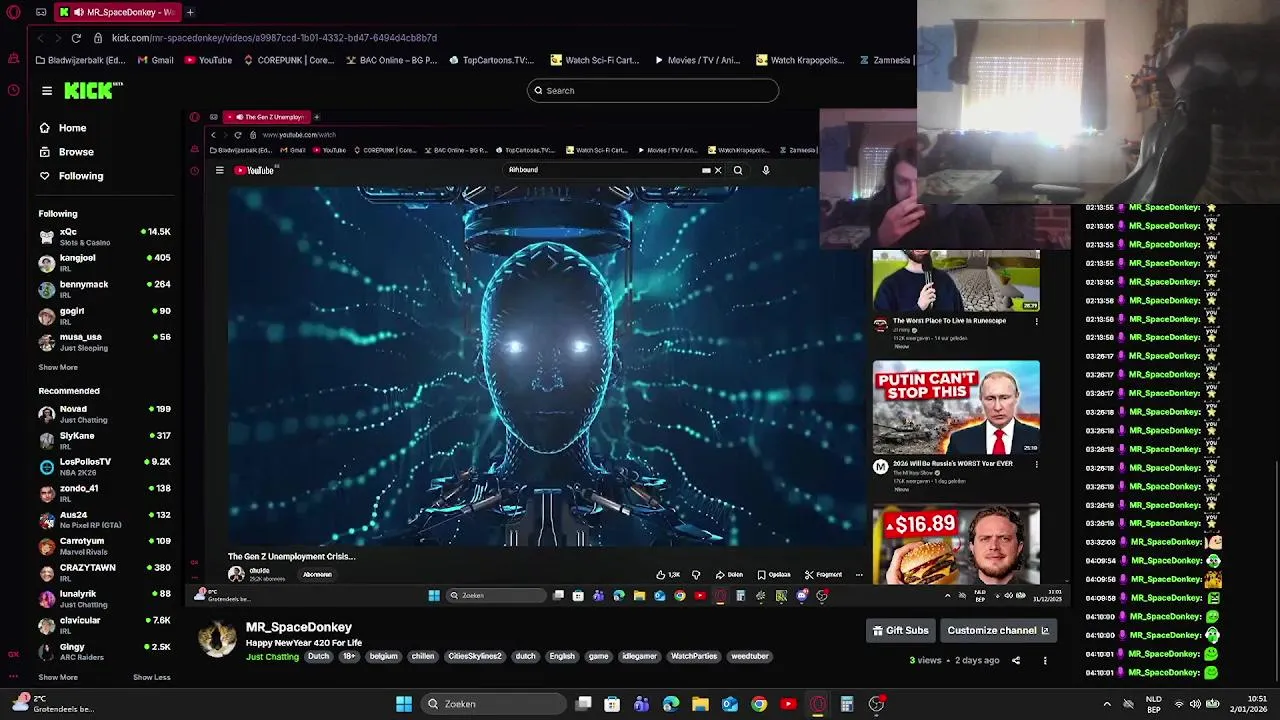Open Opera tab islands workspace icon
This screenshot has height=720, width=1280.
(x=41, y=12)
